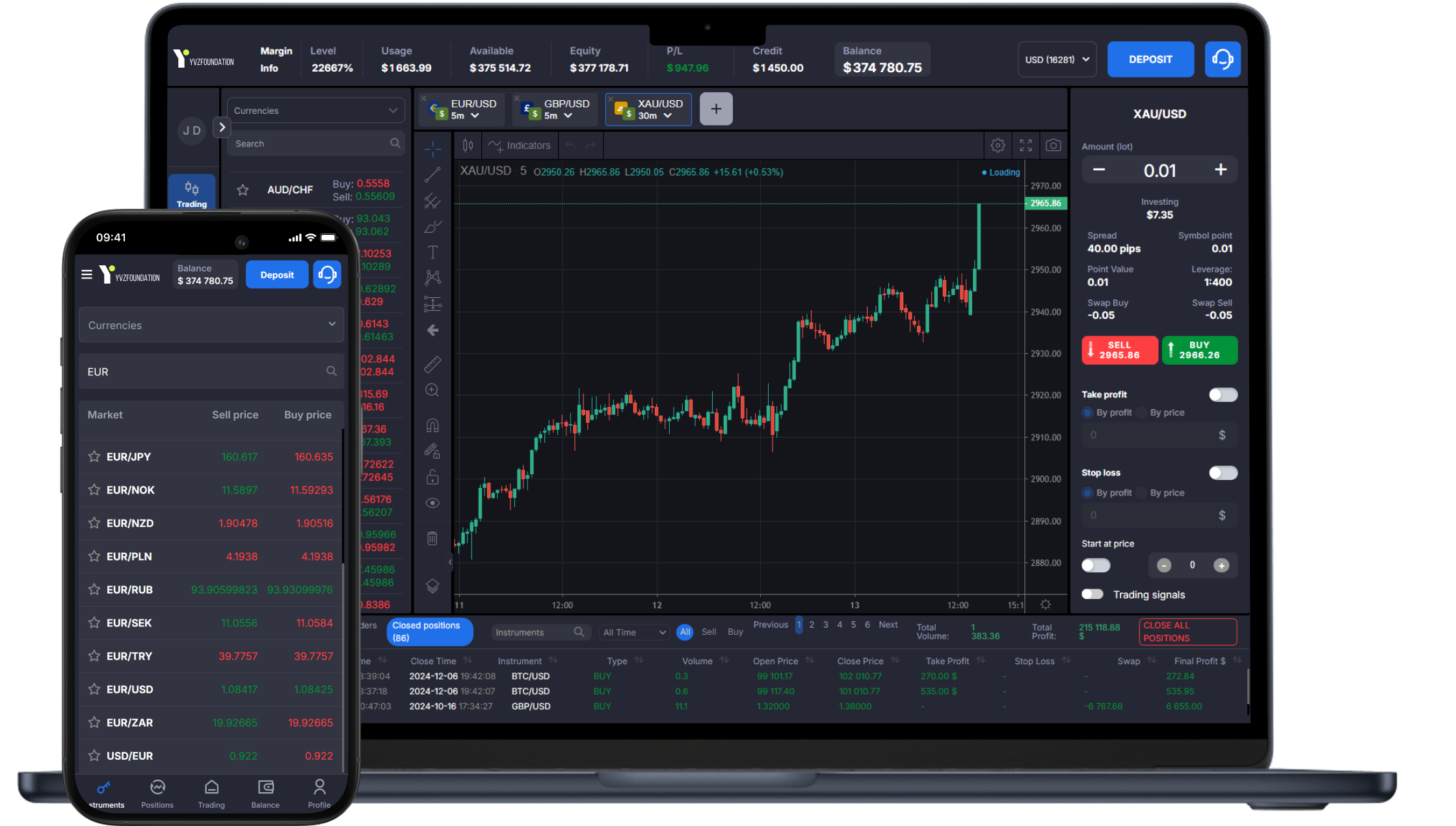Click the search magnifier in phone EUR field
This screenshot has width=1456, height=826.
tap(332, 371)
